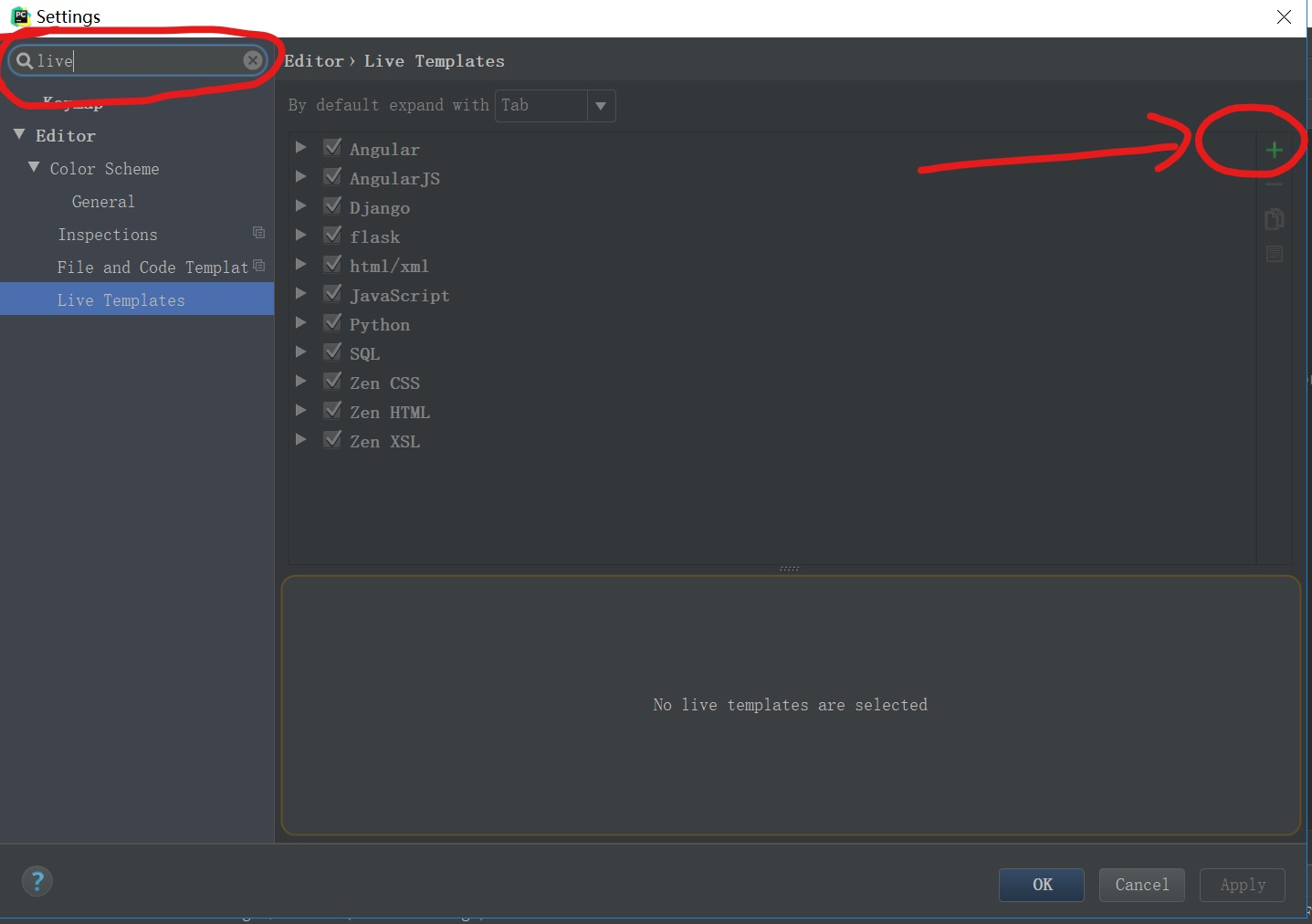Toggle the SQL template group checkbox
Image resolution: width=1312 pixels, height=924 pixels.
332,352
